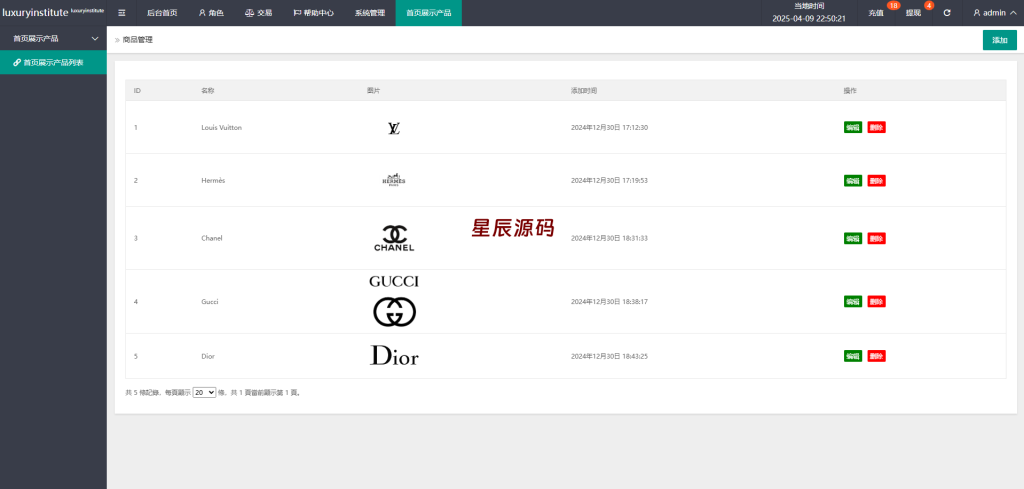Toggle the sidebar with the hamburger icon
The width and height of the screenshot is (1024, 489).
[121, 12]
